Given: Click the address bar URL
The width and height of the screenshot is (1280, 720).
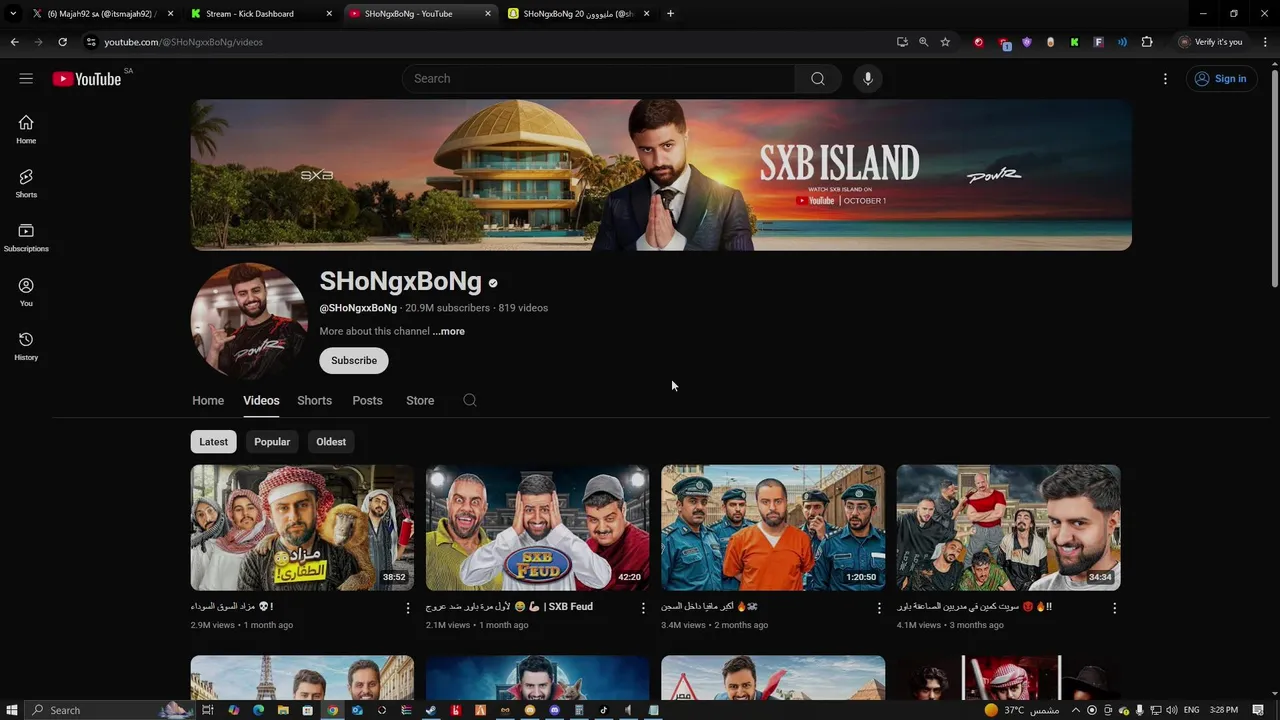Looking at the screenshot, I should pos(183,42).
